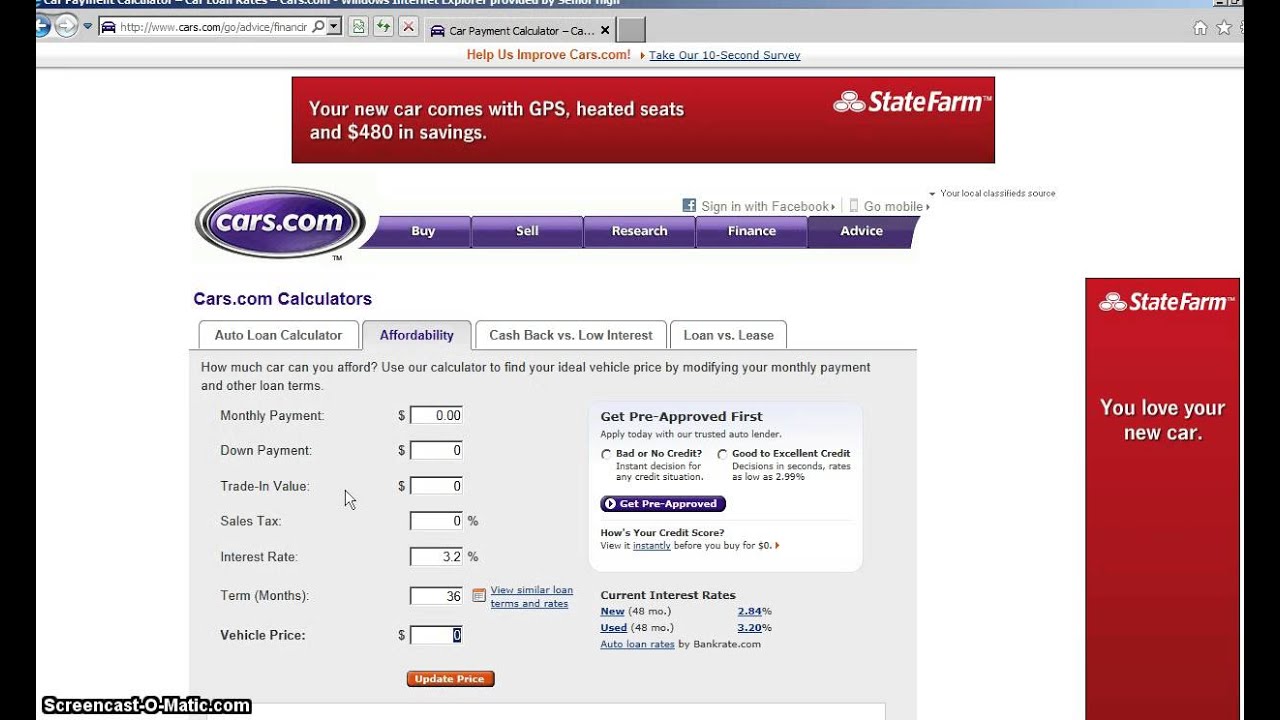Open View similar loan terms and rates link
This screenshot has height=720, width=1280.
point(531,597)
